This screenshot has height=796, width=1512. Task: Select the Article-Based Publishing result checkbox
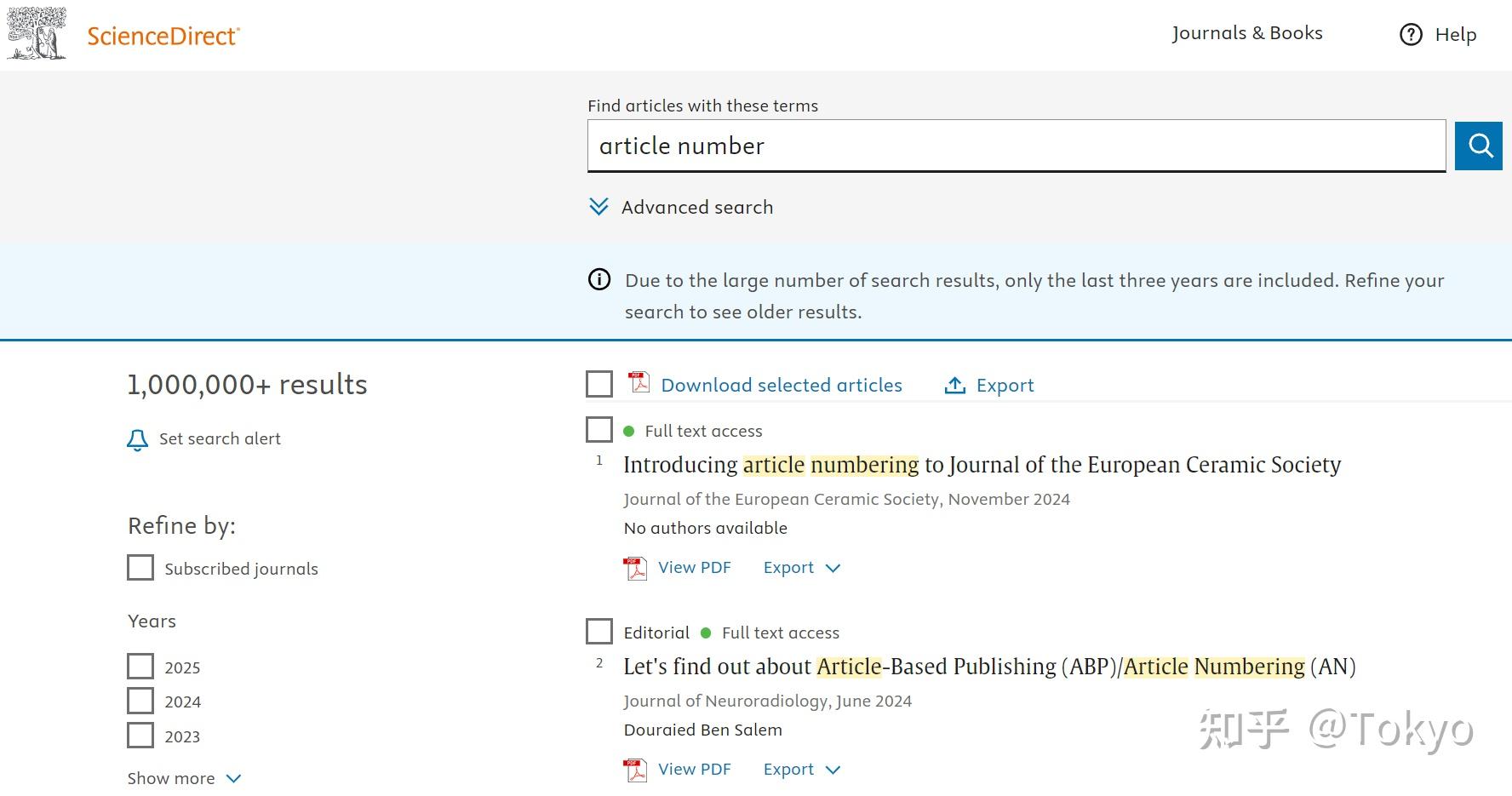click(x=599, y=632)
